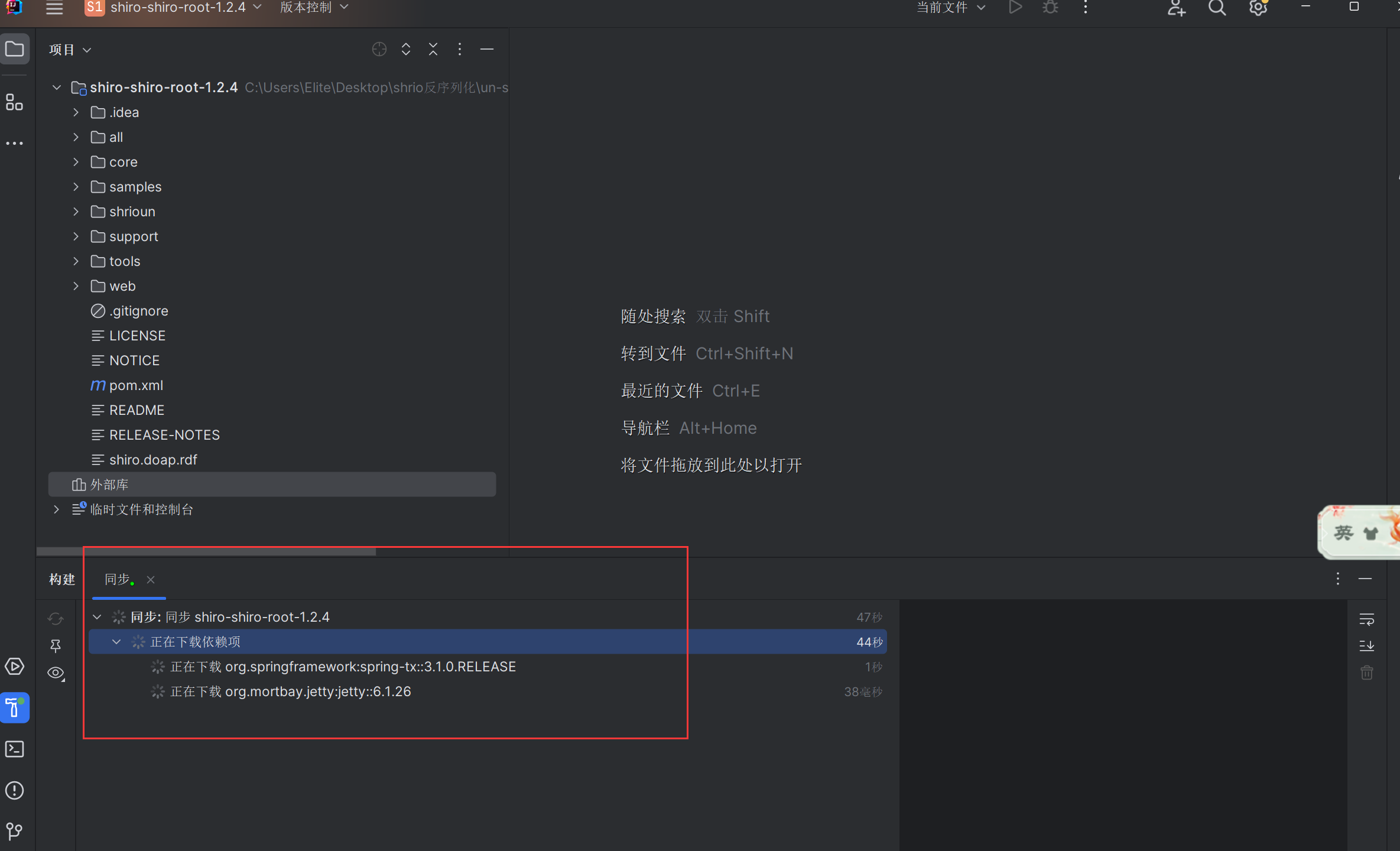This screenshot has width=1400, height=851.
Task: Toggle soft-wrap in build output
Action: point(1366,619)
